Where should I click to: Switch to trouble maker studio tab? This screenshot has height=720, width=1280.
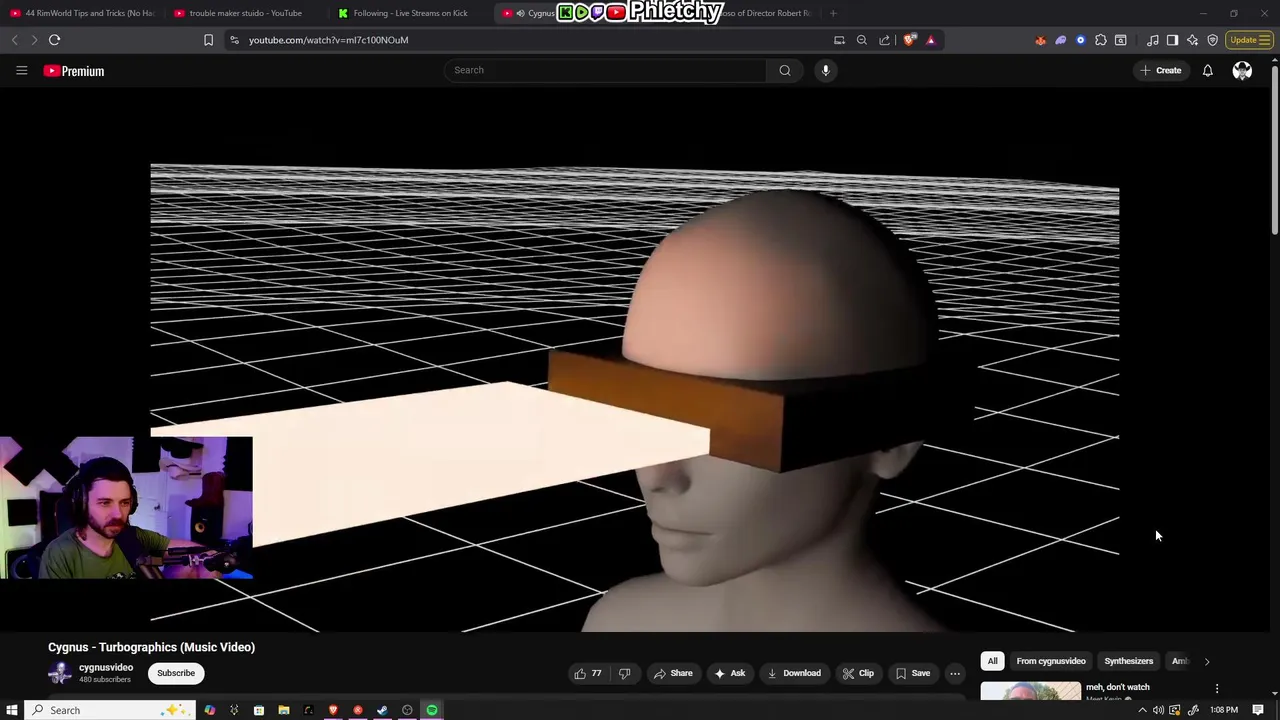245,13
